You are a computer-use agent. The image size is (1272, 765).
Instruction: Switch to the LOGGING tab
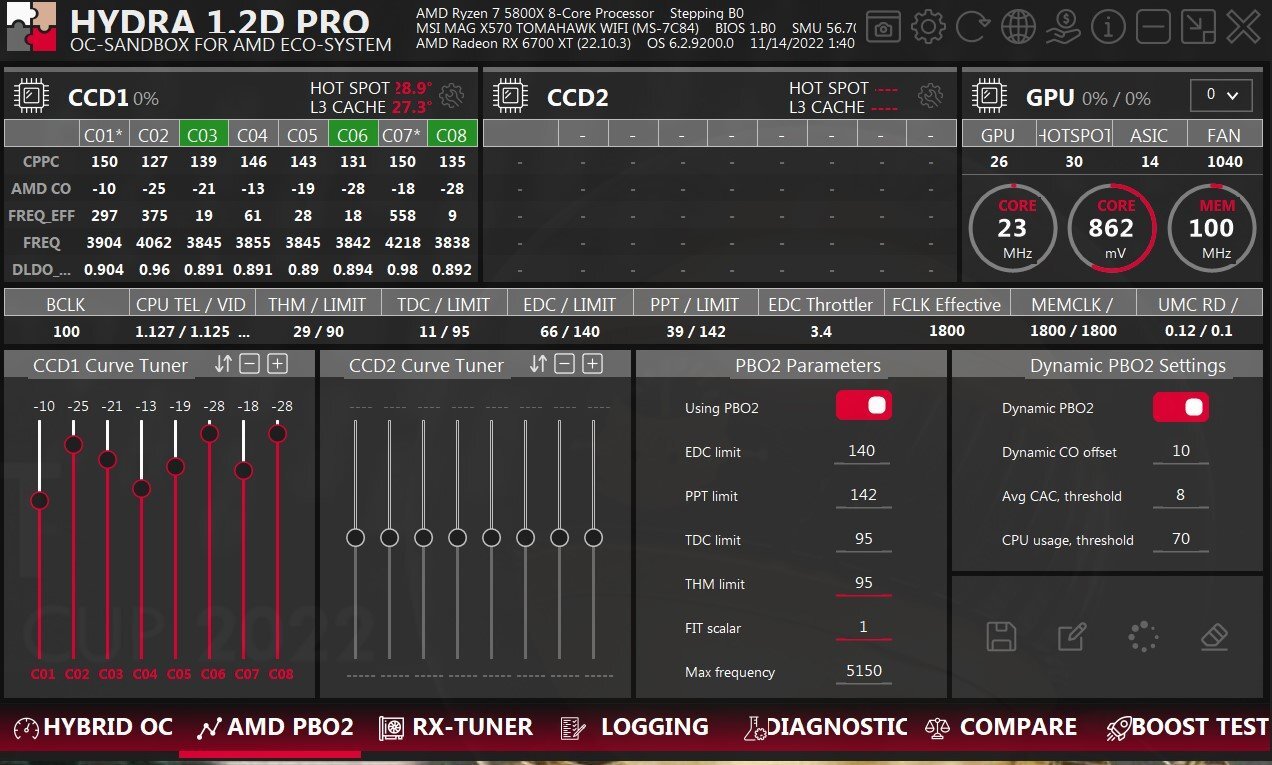[635, 727]
